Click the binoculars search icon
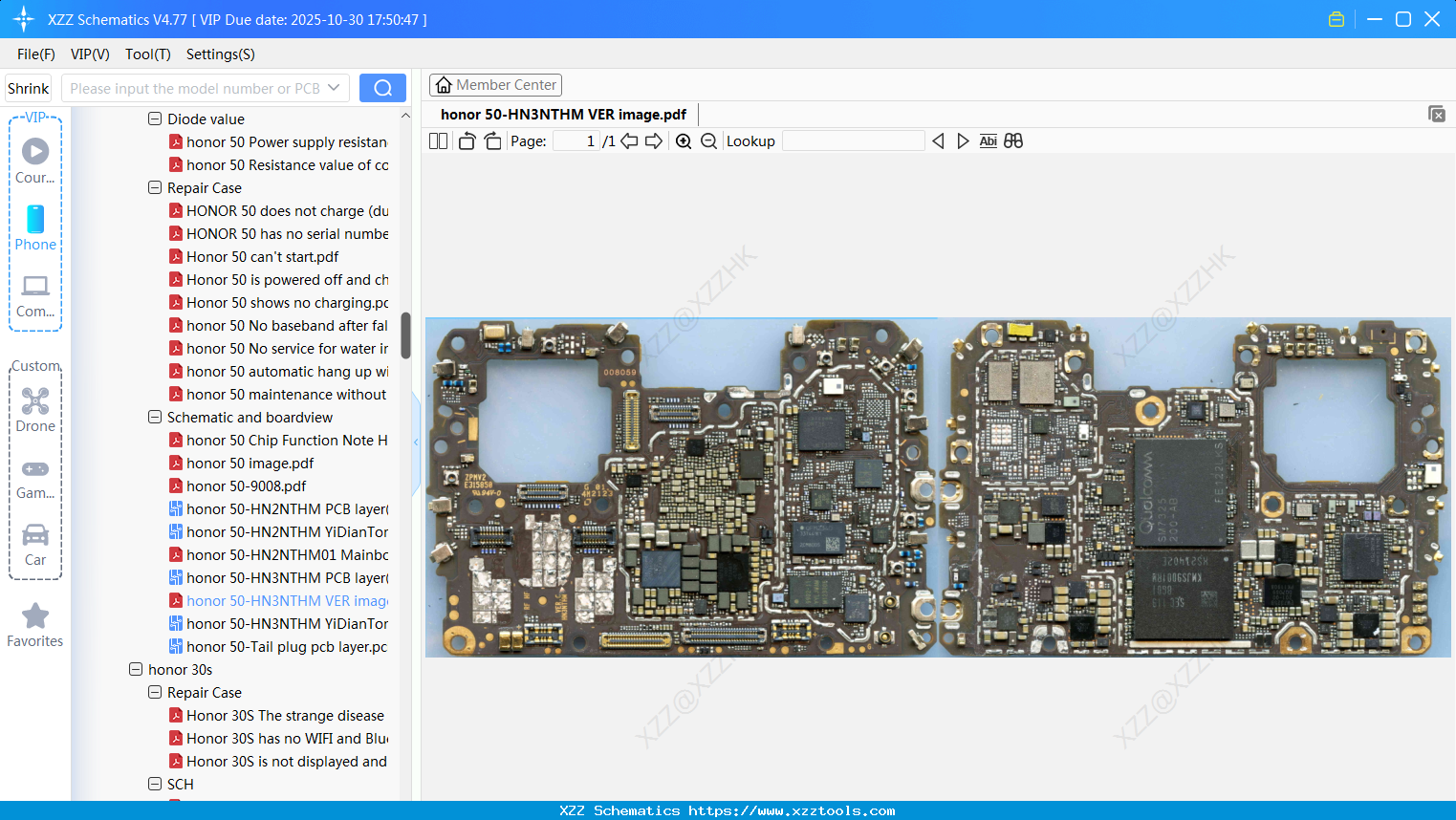Image resolution: width=1456 pixels, height=820 pixels. point(1013,141)
